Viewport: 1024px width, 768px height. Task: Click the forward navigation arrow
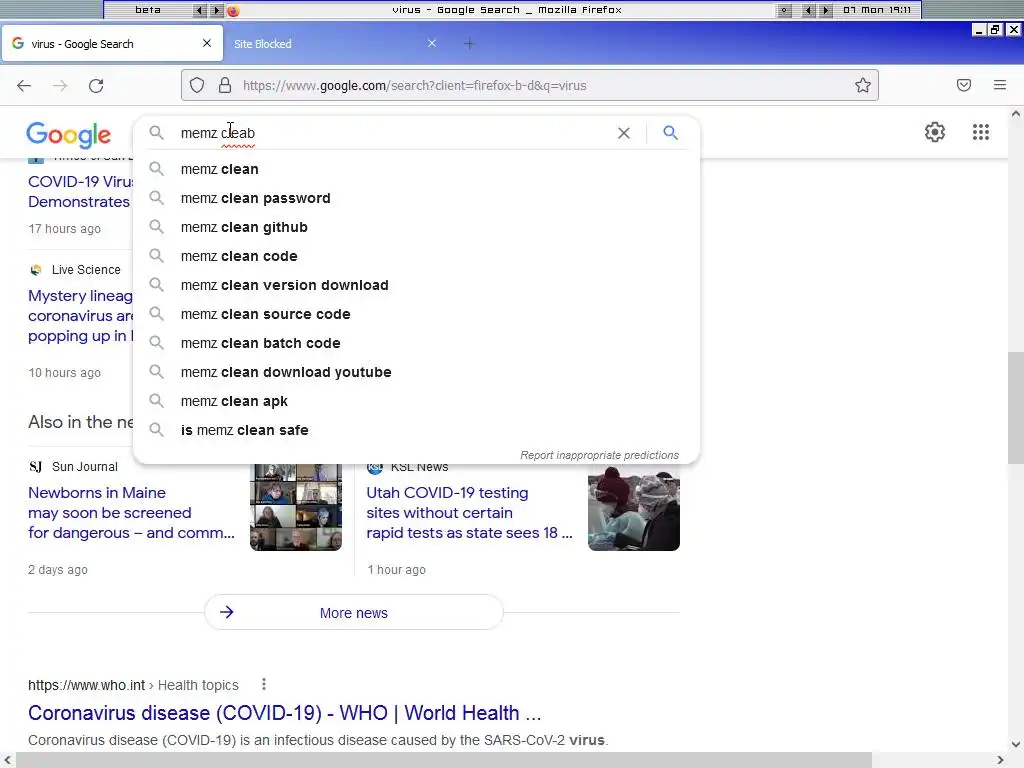point(60,86)
